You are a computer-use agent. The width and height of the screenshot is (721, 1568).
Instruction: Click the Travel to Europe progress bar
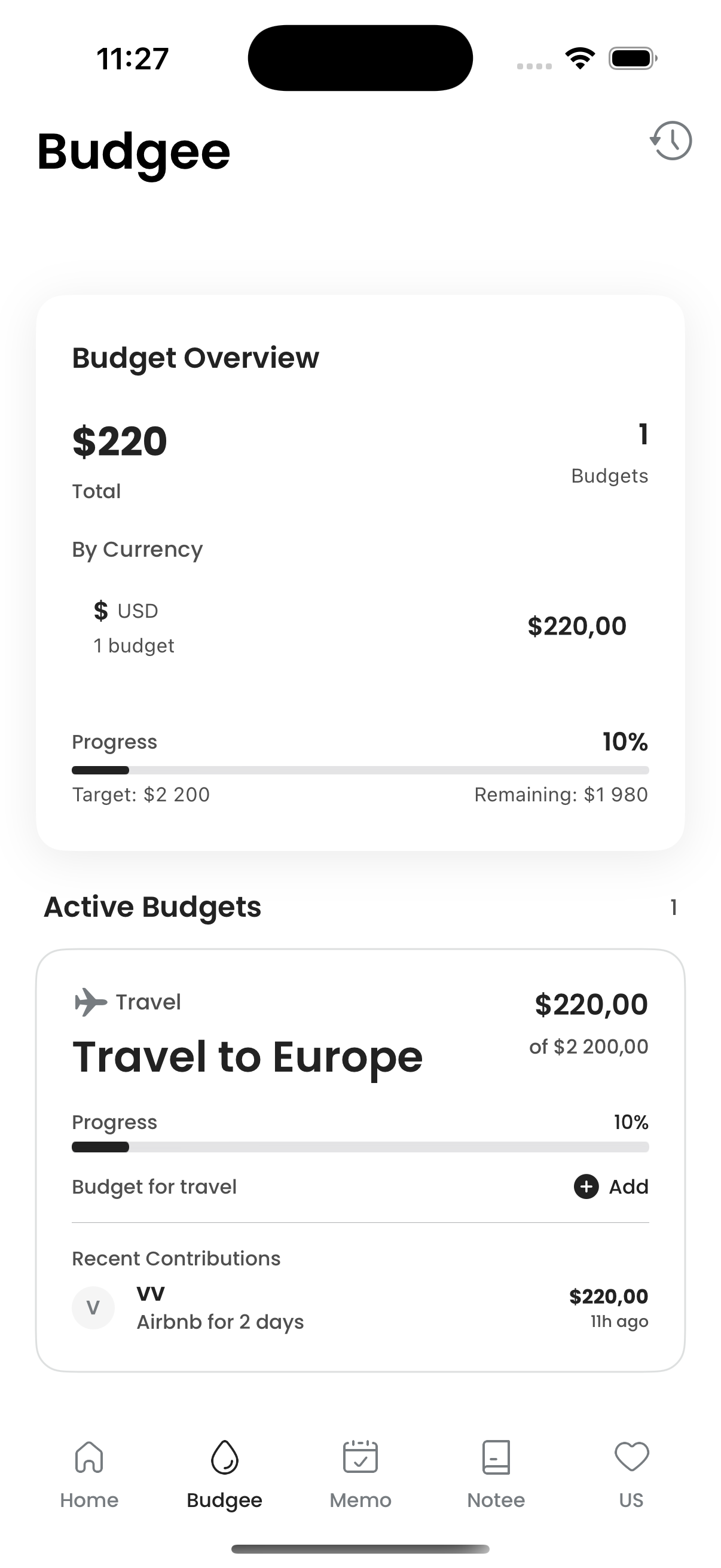pos(360,1147)
